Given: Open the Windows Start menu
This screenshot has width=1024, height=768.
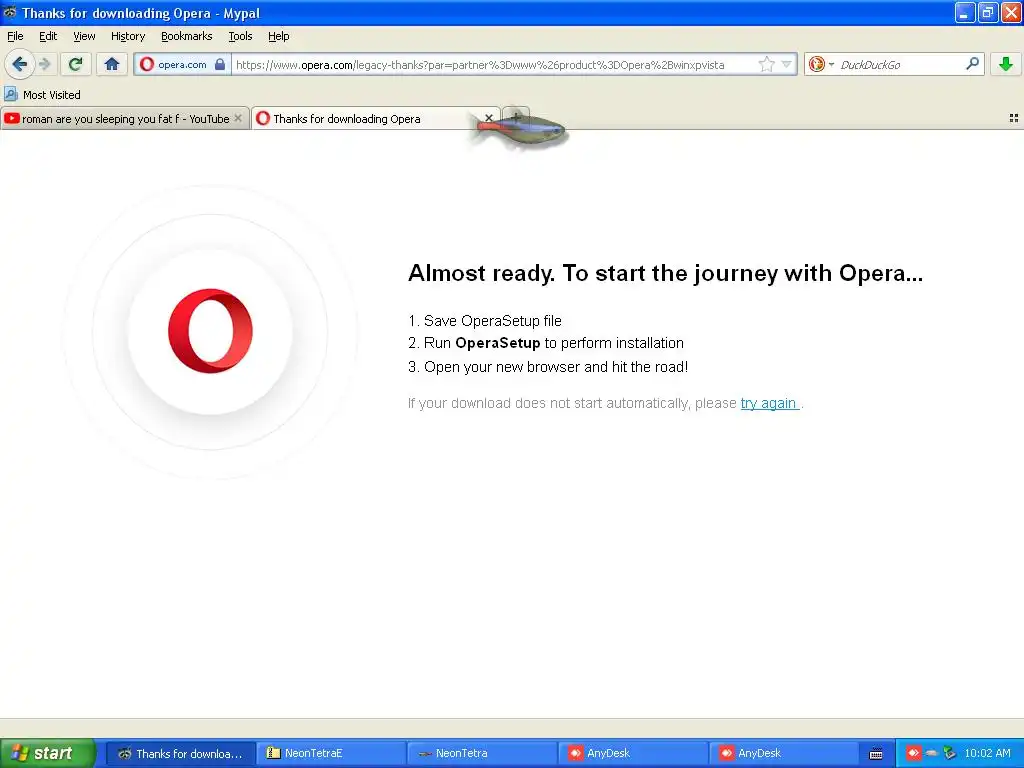Looking at the screenshot, I should click(x=47, y=753).
